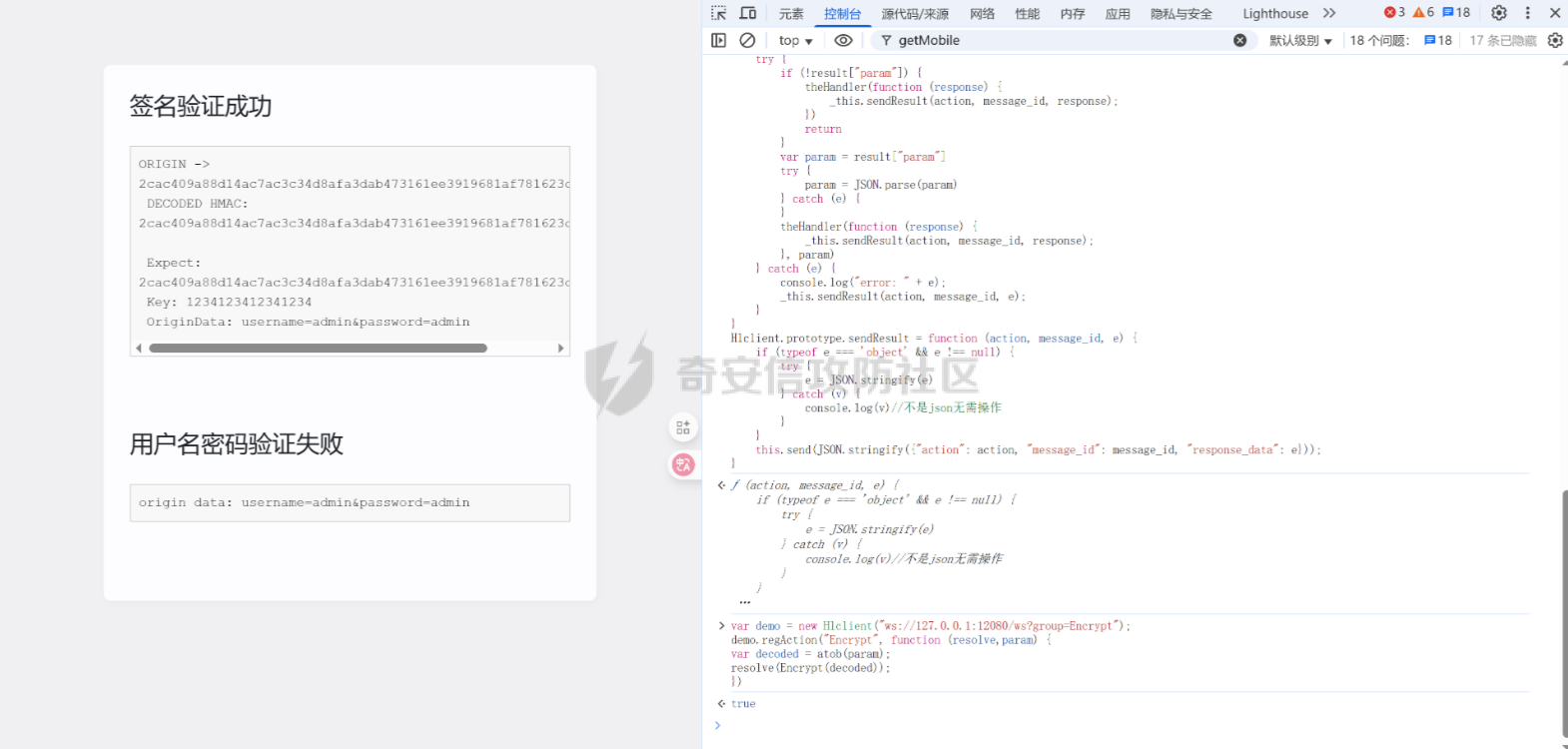Viewport: 1568px width, 749px height.
Task: Click the resolve(Encrypt(decoded)); code line
Action: click(x=810, y=668)
